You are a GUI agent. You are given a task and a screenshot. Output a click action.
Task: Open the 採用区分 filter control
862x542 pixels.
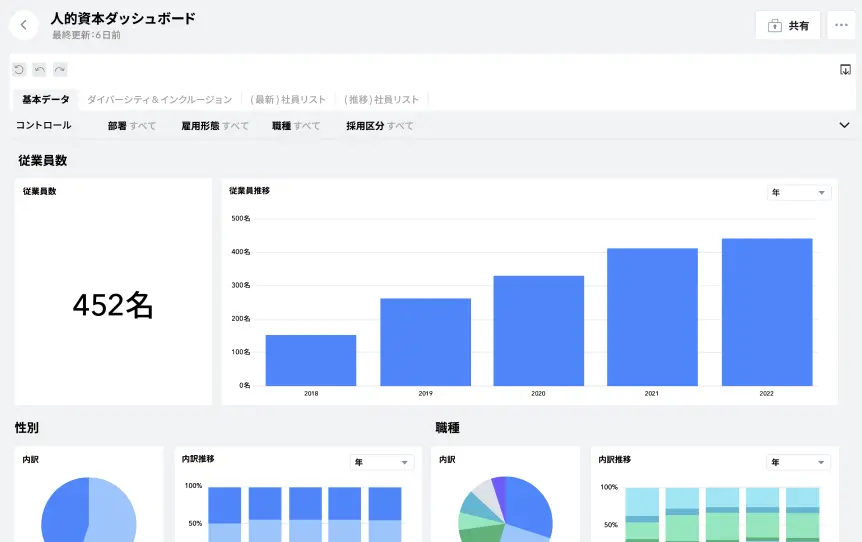point(379,126)
